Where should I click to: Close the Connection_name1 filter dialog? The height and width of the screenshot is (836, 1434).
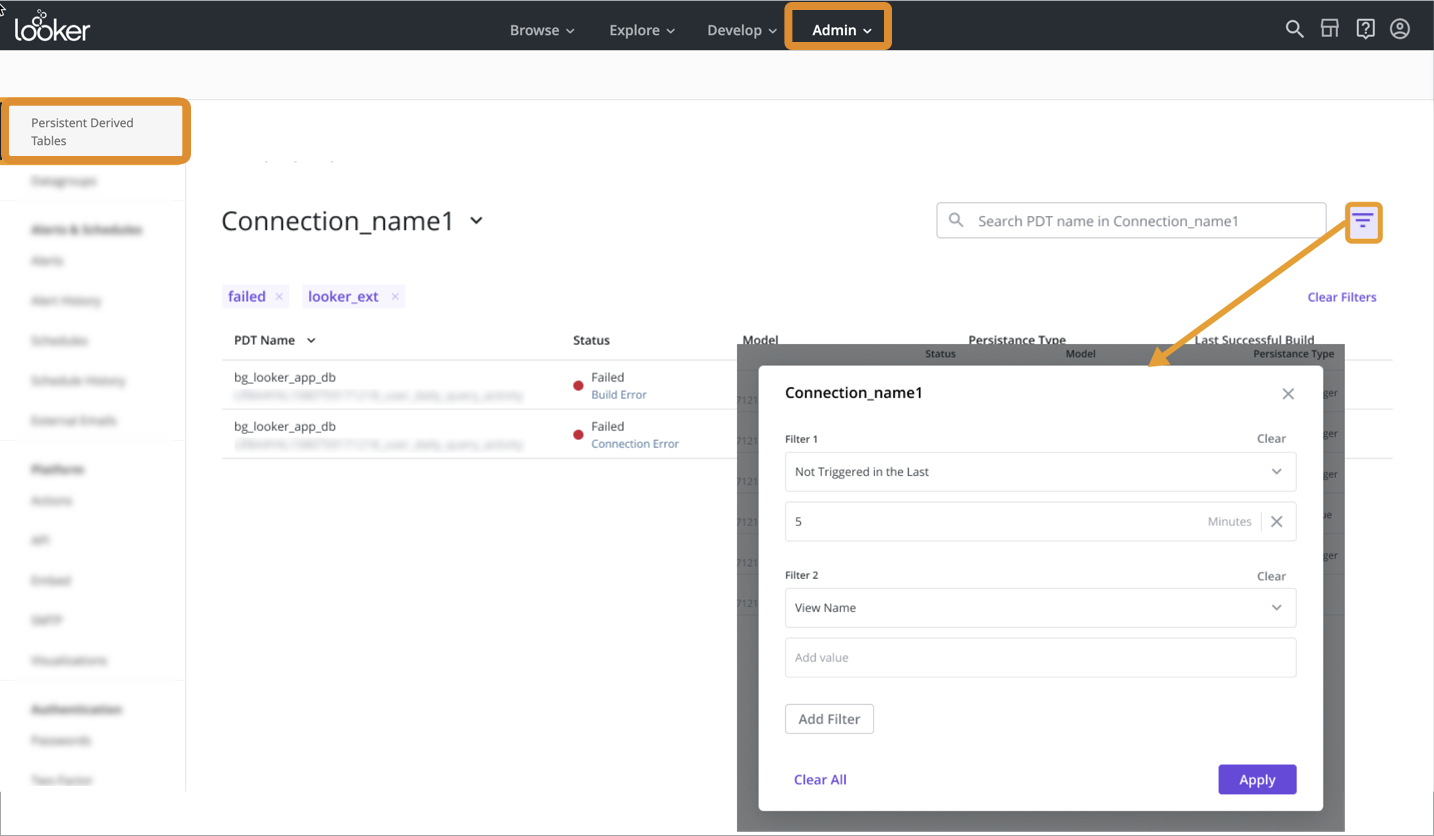1288,394
